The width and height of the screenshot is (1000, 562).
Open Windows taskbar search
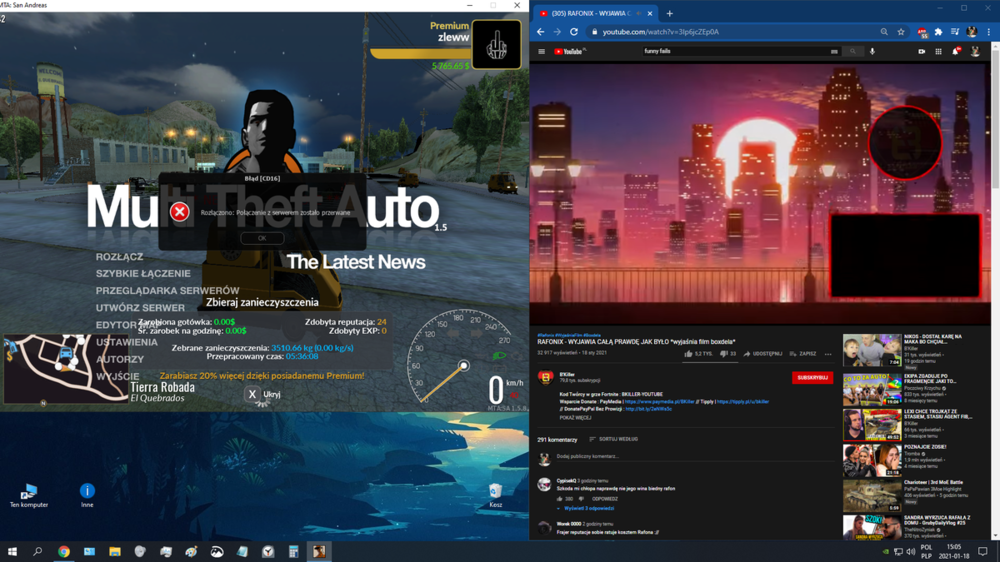click(x=38, y=552)
